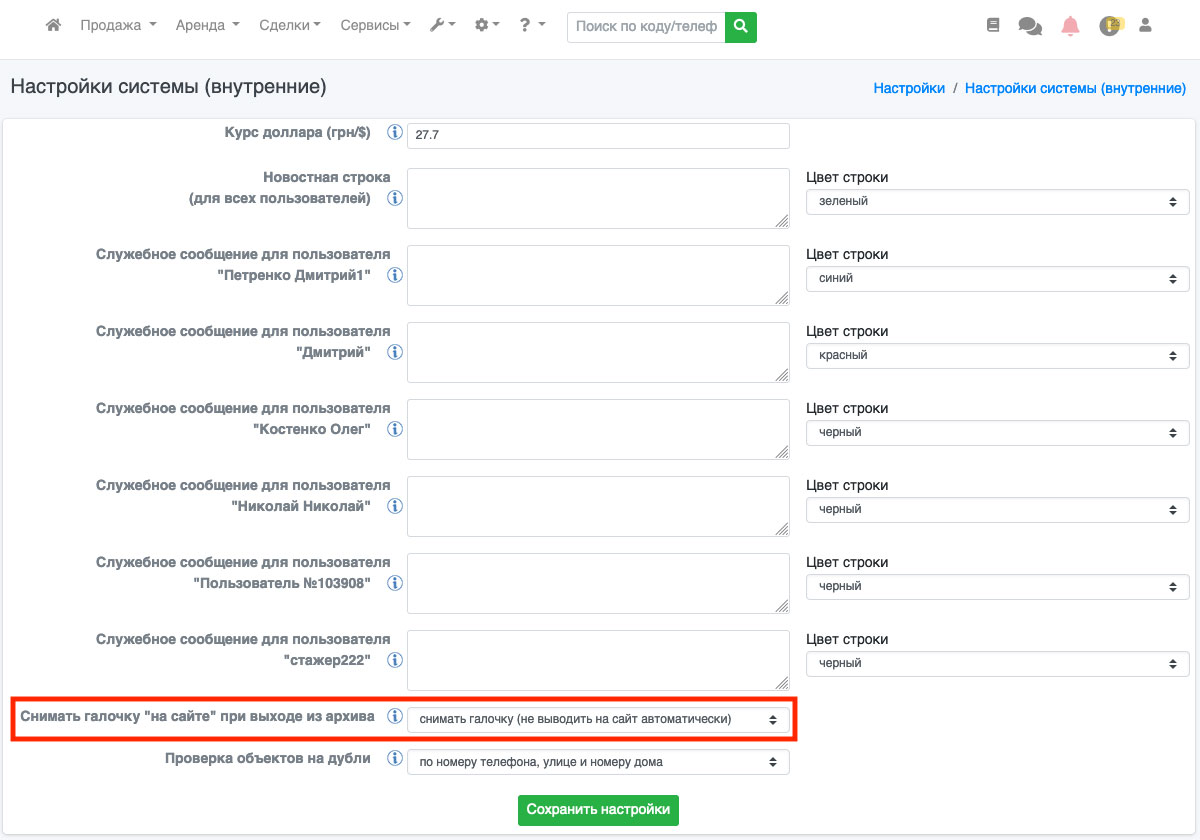Open Цвет строки dropdown showing зеленый
The width and height of the screenshot is (1200, 840).
997,202
